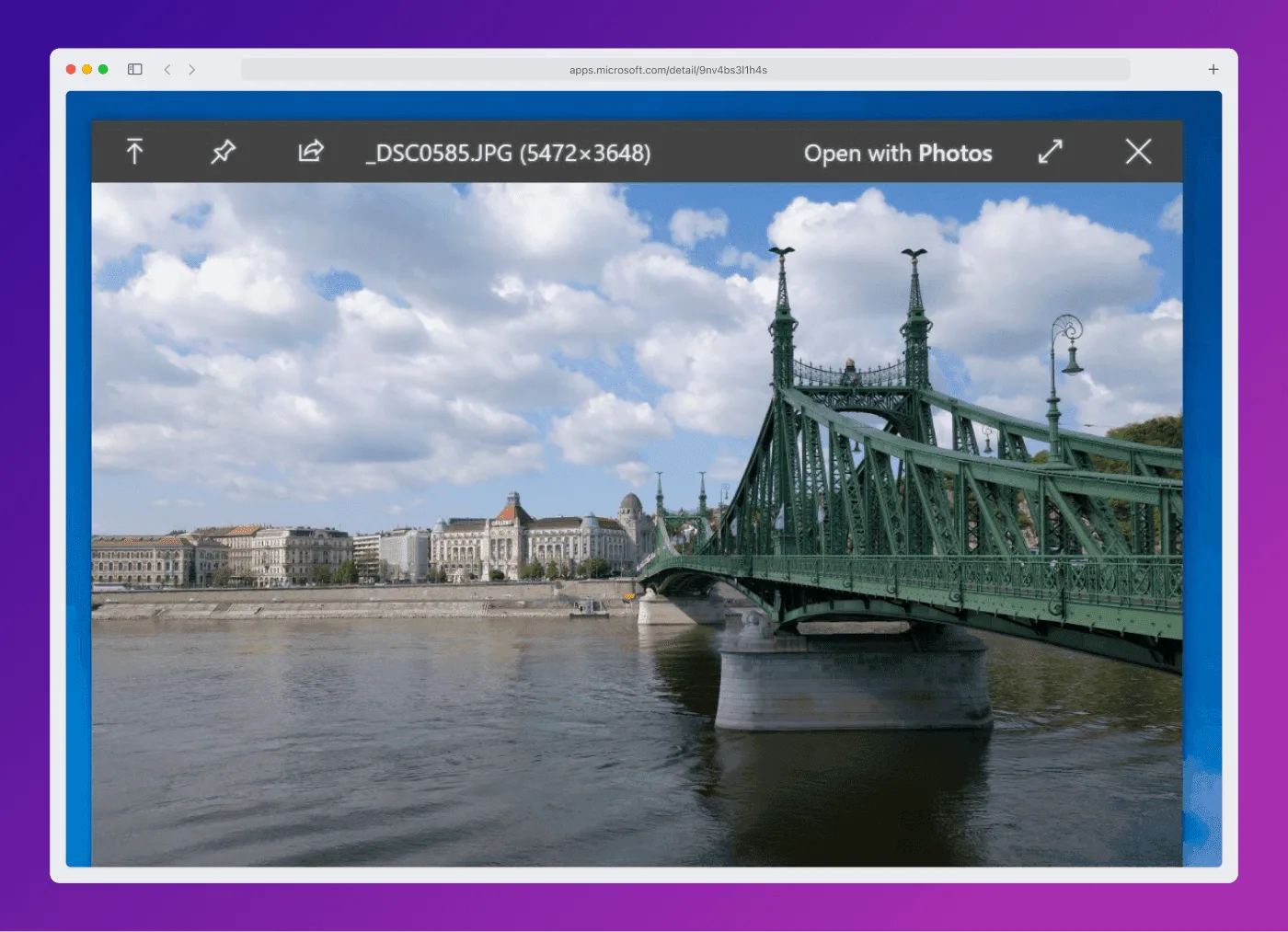The image size is (1288, 932).
Task: Click the stay-on-top upward arrow icon
Action: click(x=134, y=151)
